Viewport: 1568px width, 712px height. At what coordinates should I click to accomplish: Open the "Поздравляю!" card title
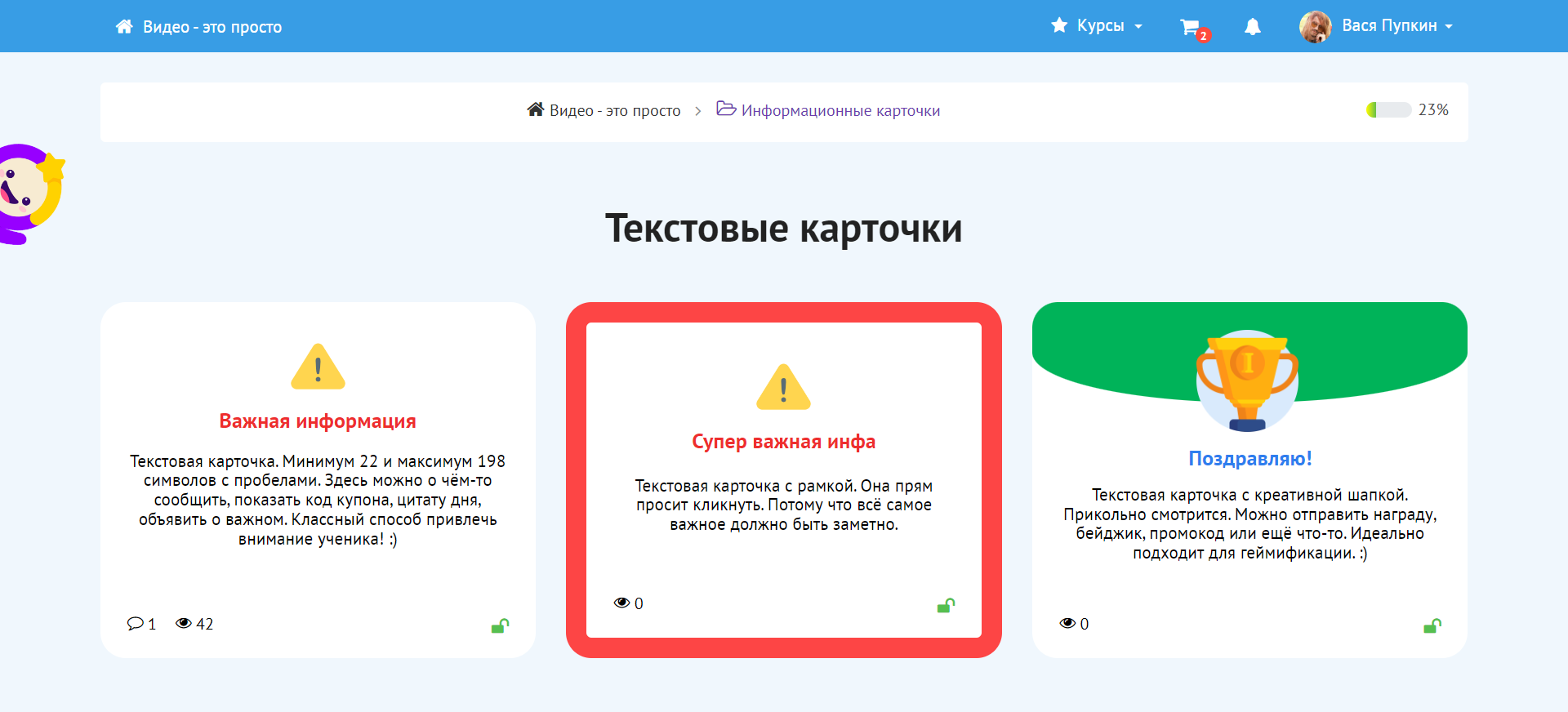(1249, 459)
